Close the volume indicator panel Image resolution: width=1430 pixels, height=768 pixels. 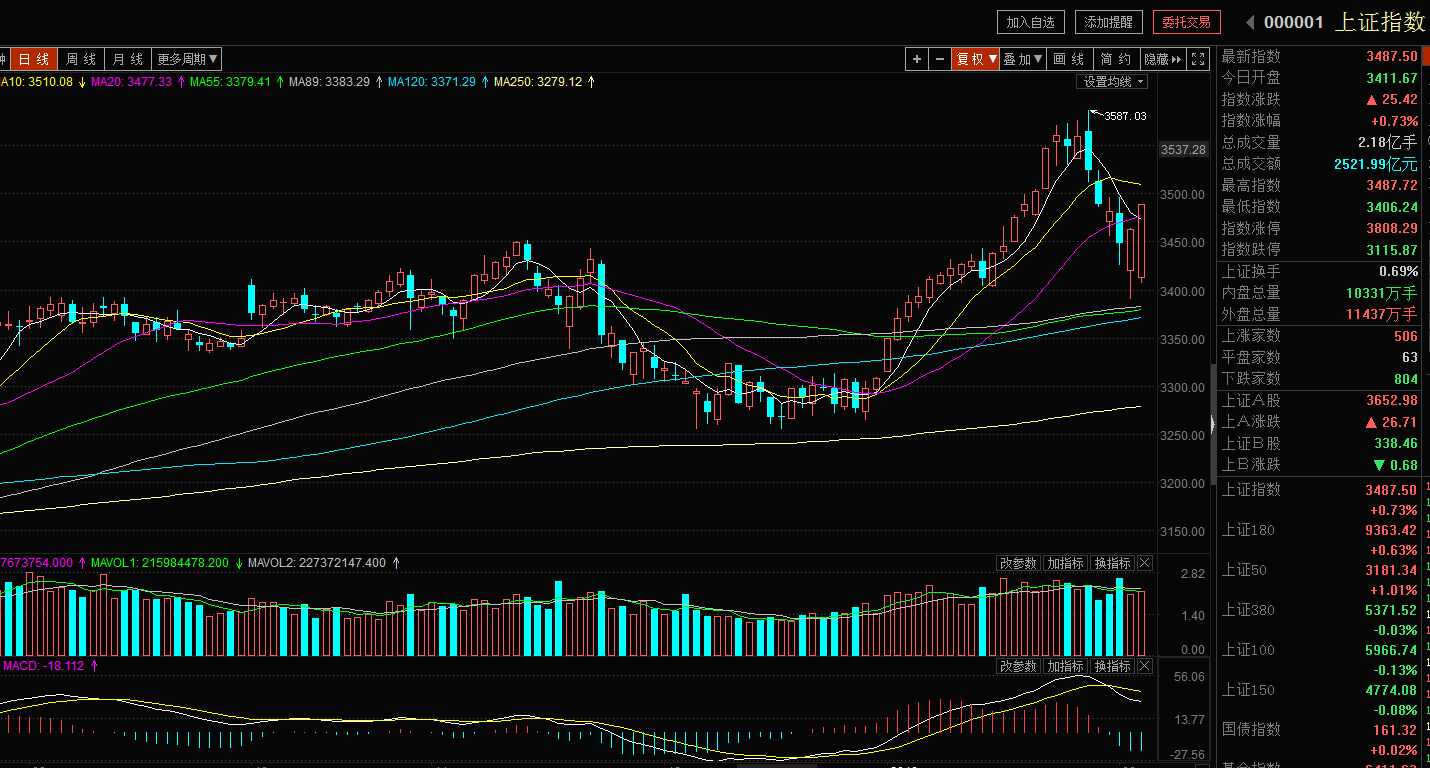tap(1145, 564)
